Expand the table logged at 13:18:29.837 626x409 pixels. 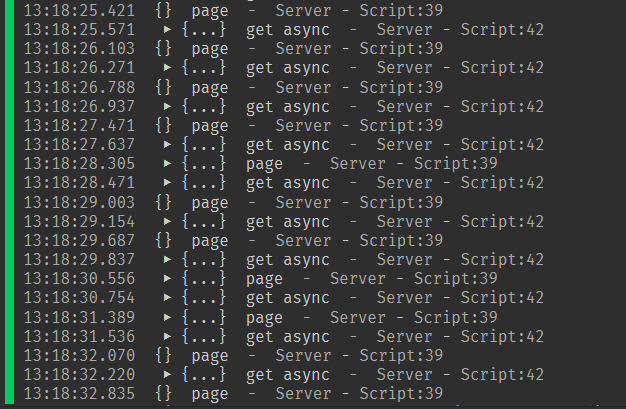coord(167,260)
